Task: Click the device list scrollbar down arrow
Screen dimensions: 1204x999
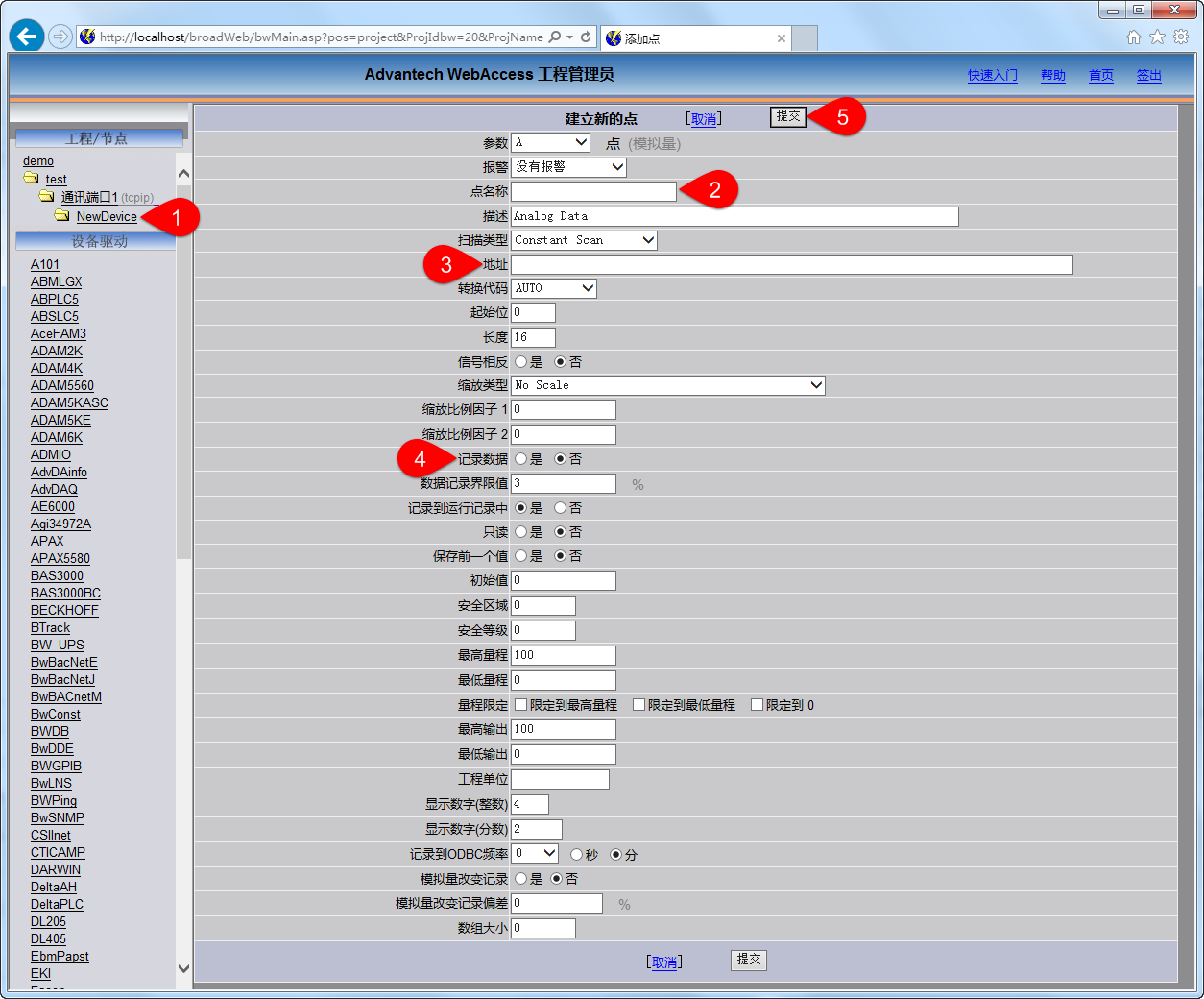Action: click(x=183, y=969)
